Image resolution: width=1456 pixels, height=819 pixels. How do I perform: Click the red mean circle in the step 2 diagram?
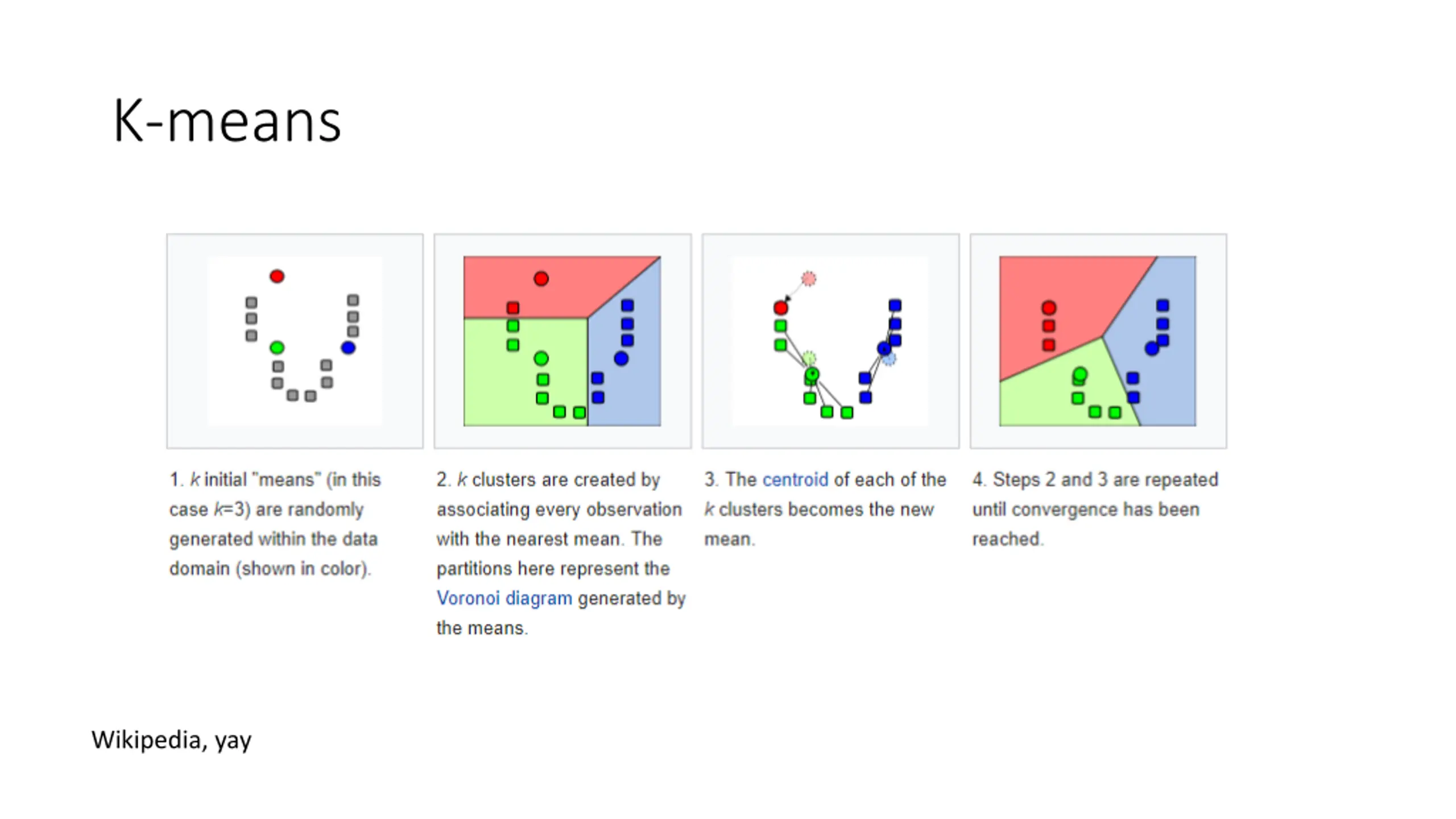(x=541, y=279)
